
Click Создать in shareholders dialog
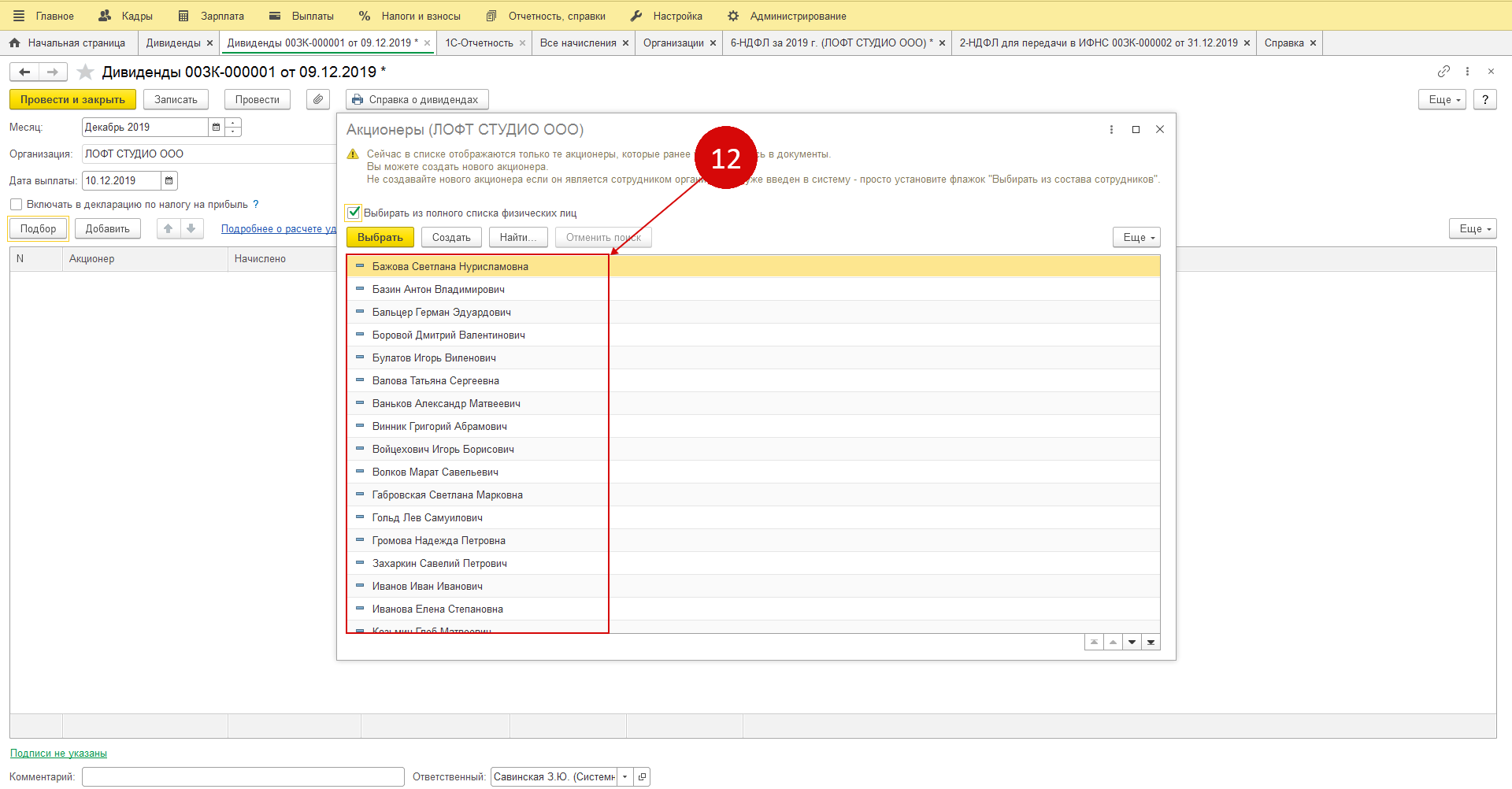point(451,237)
